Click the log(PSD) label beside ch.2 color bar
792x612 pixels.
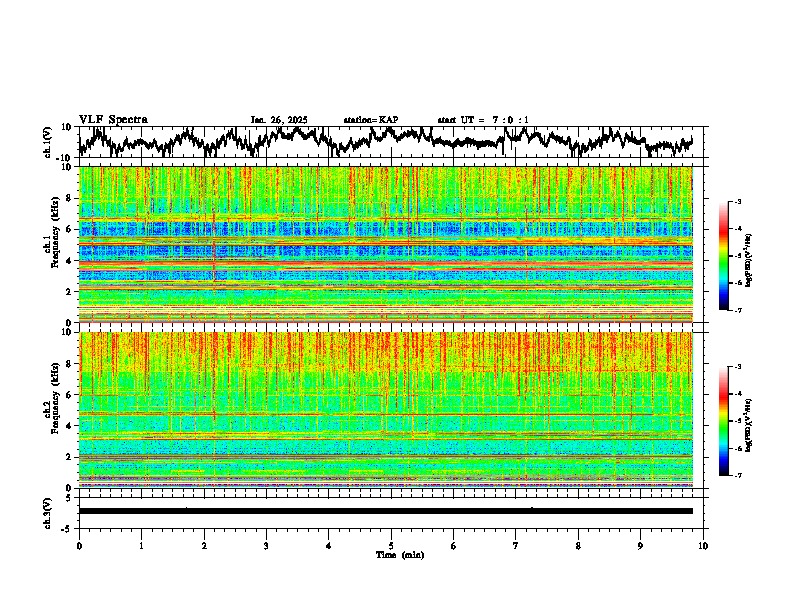[x=749, y=424]
